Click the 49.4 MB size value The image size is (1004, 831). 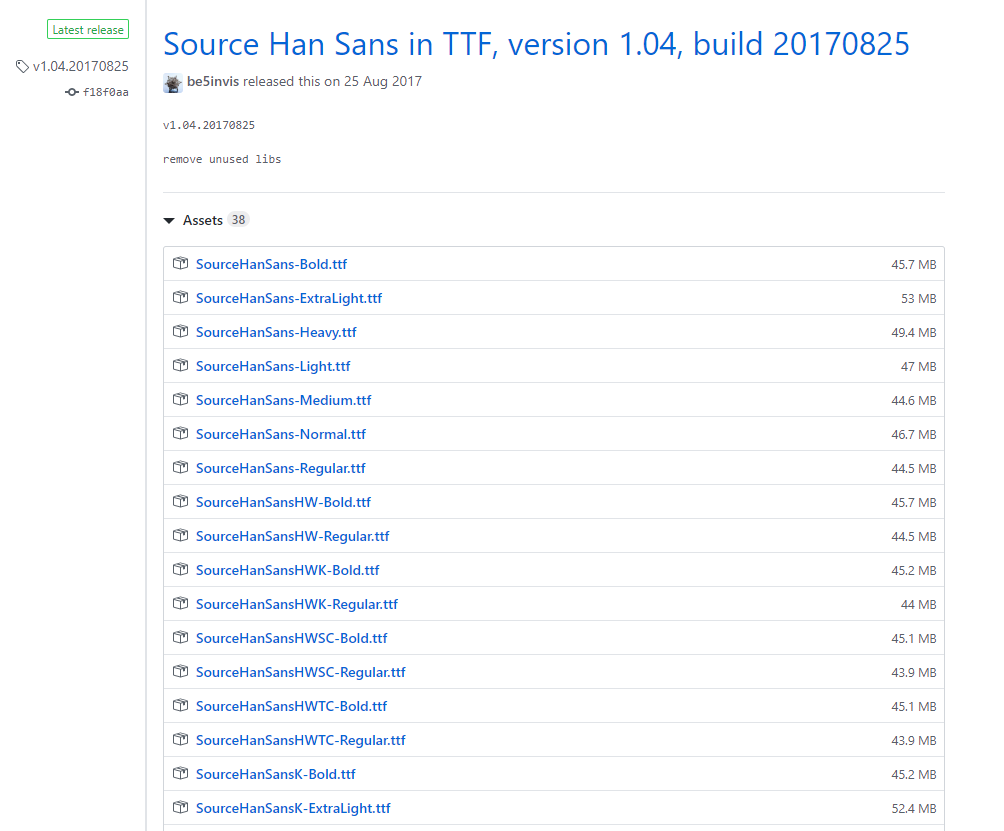pyautogui.click(x=914, y=332)
